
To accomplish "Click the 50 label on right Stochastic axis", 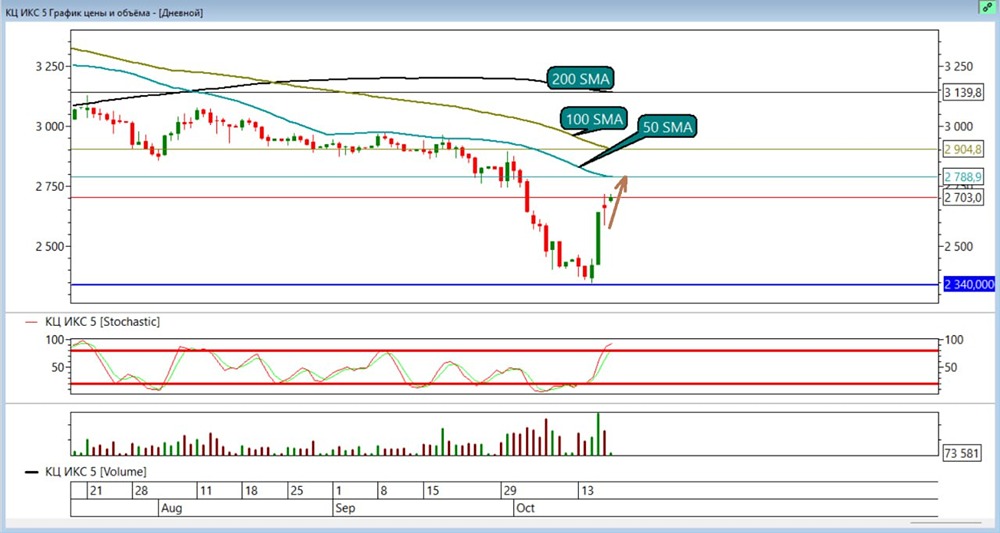I will pos(951,367).
